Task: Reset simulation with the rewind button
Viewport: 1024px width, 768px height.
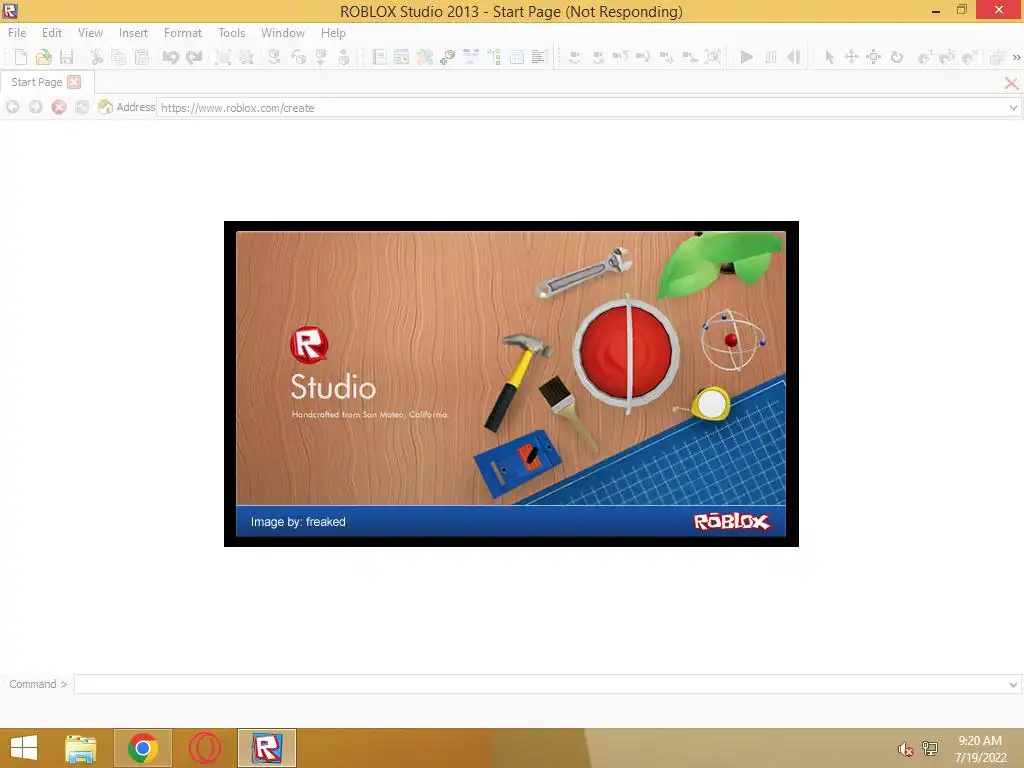Action: coord(793,57)
